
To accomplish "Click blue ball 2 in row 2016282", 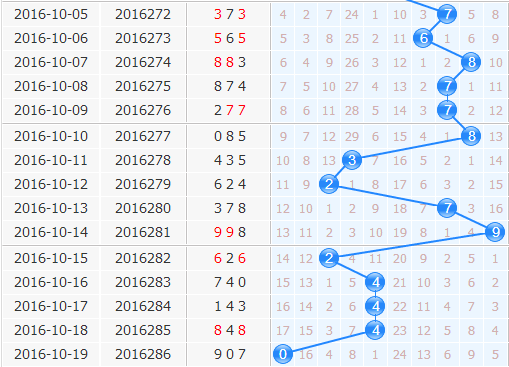I will tap(329, 258).
